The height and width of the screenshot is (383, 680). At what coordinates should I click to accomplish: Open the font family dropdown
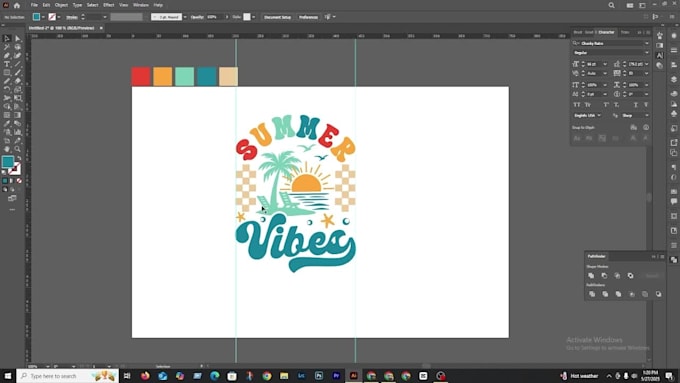[647, 43]
